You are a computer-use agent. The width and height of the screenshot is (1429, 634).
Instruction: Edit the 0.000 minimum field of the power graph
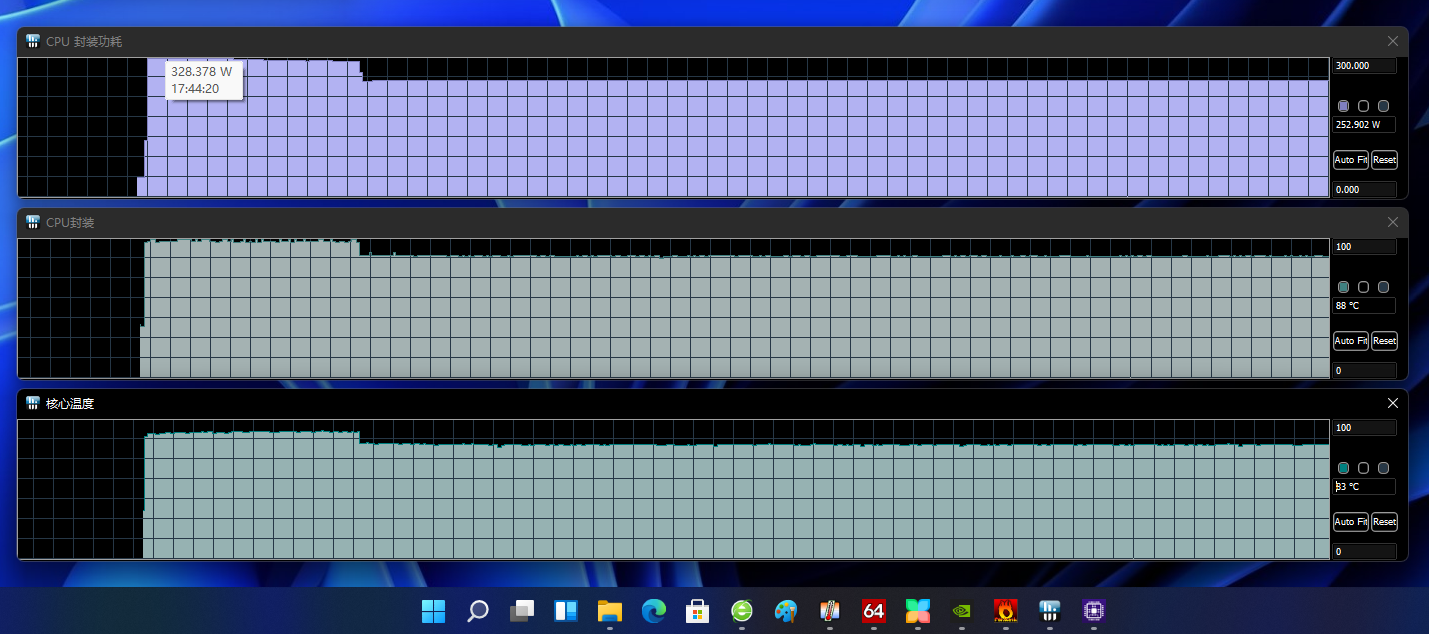tap(1363, 189)
